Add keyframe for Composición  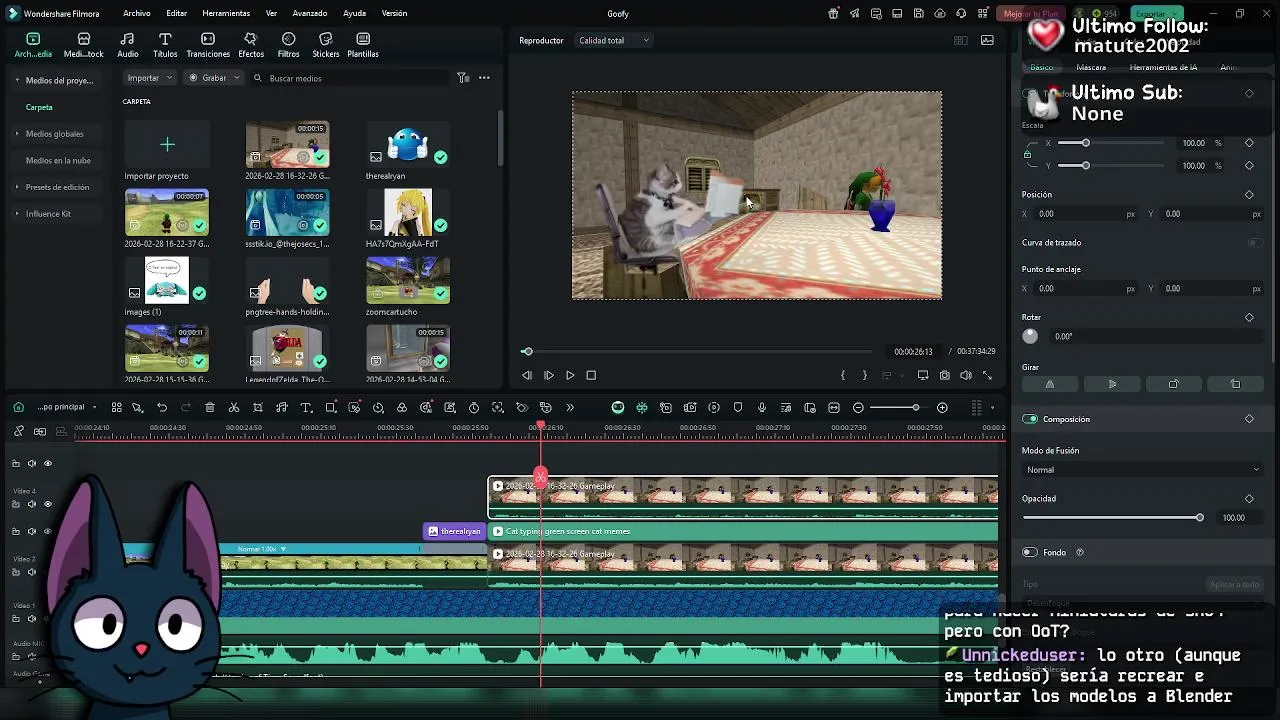(x=1249, y=419)
